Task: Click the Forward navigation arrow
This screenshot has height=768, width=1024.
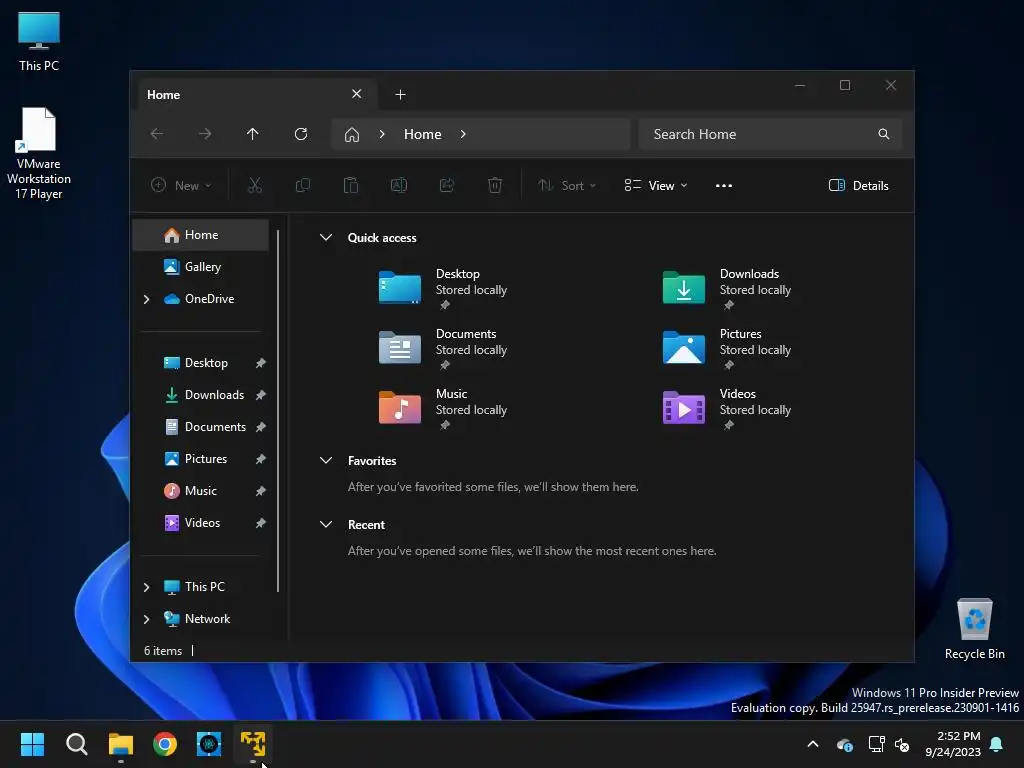Action: coord(204,134)
